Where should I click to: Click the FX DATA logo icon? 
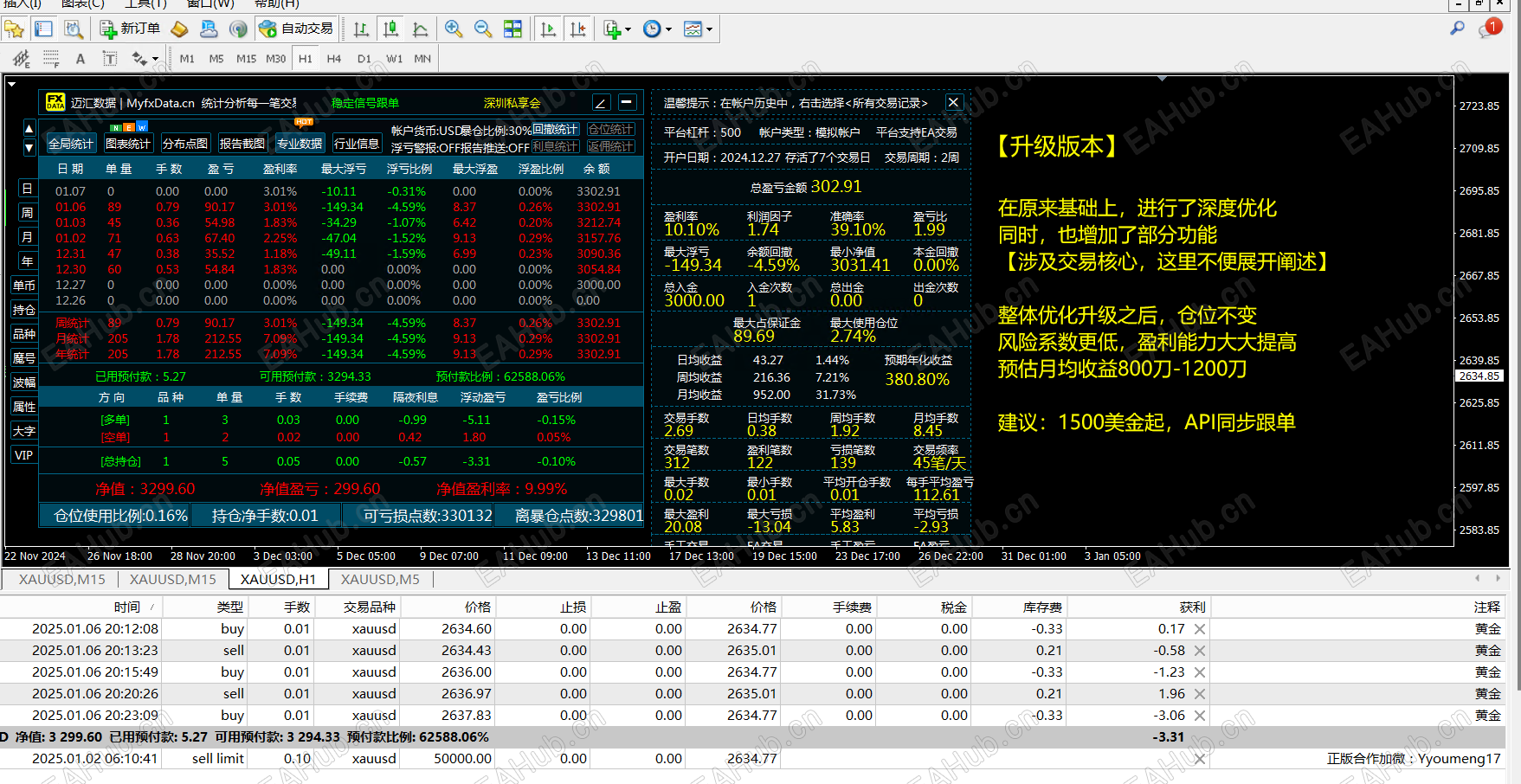(55, 102)
